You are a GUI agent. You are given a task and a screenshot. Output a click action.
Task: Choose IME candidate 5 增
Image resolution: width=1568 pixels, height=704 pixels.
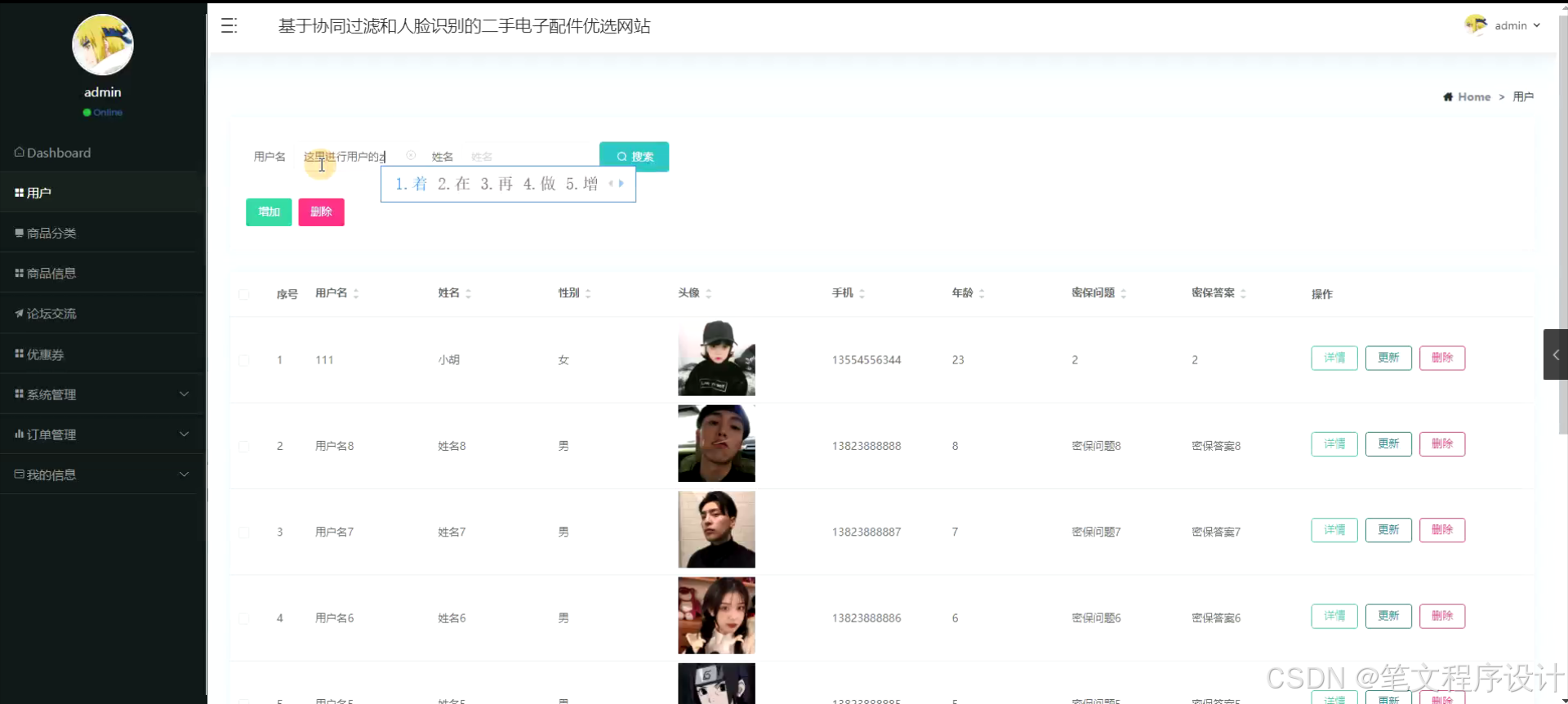(x=582, y=184)
